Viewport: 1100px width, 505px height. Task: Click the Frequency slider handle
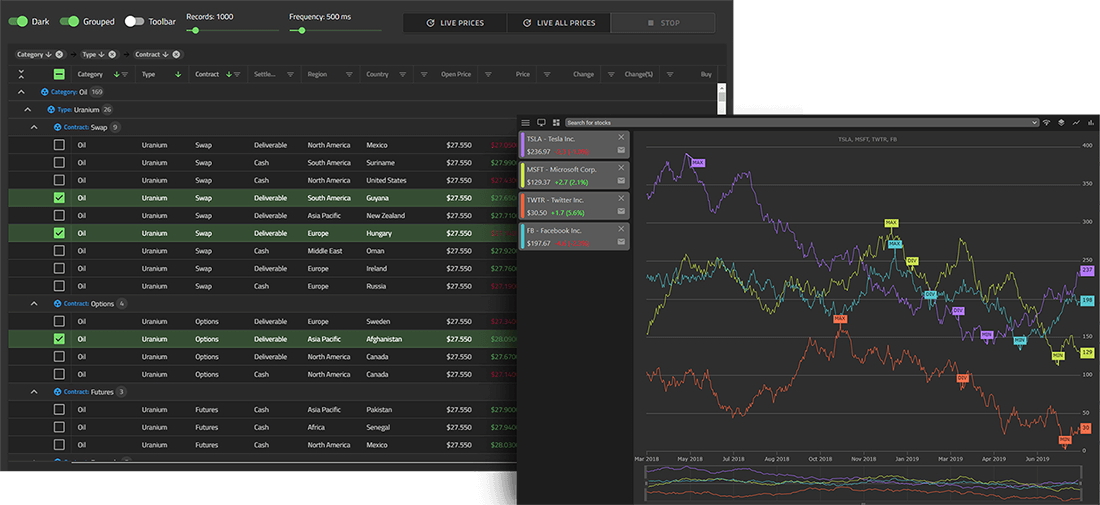pos(302,30)
